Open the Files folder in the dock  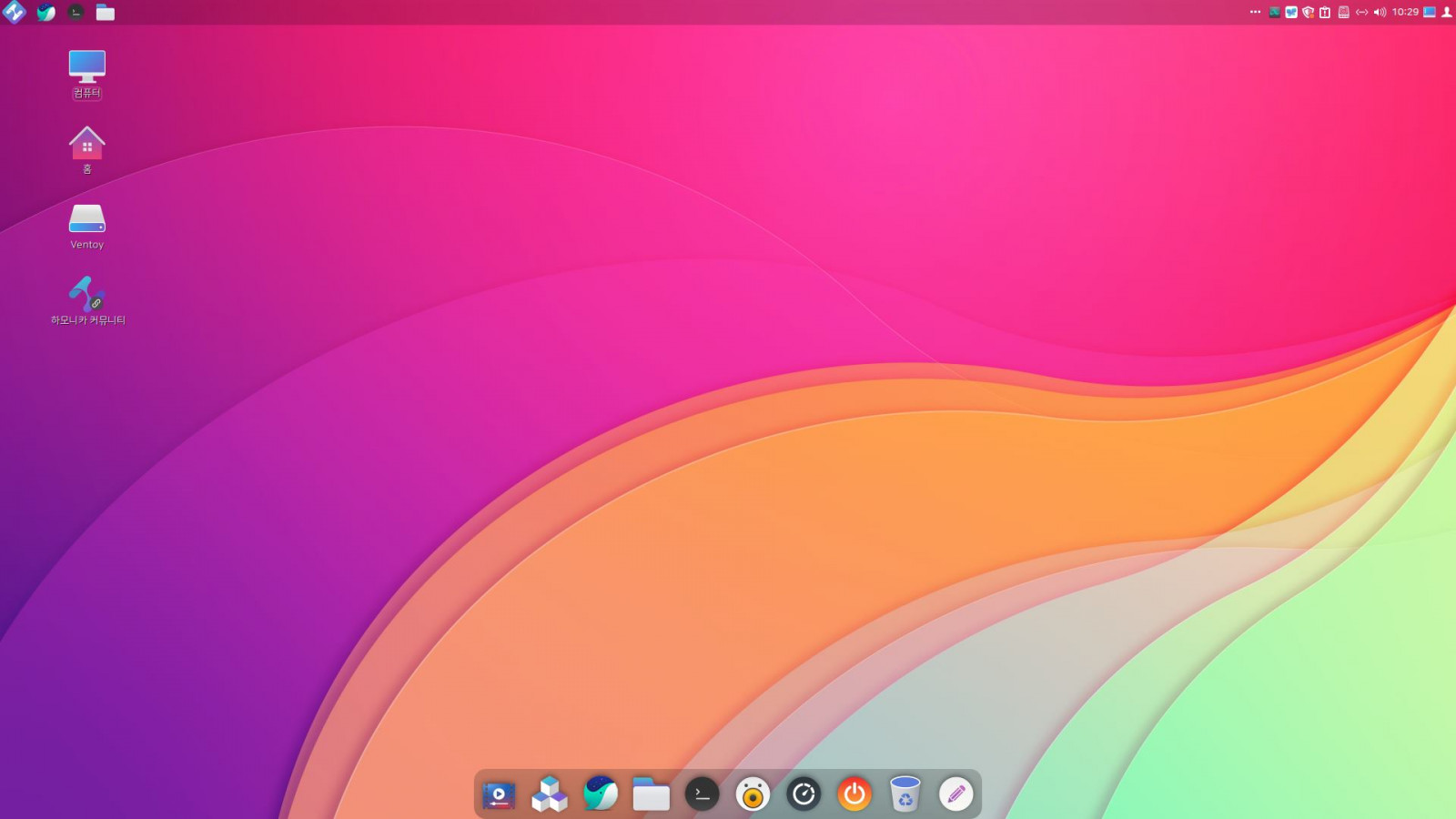(x=652, y=795)
